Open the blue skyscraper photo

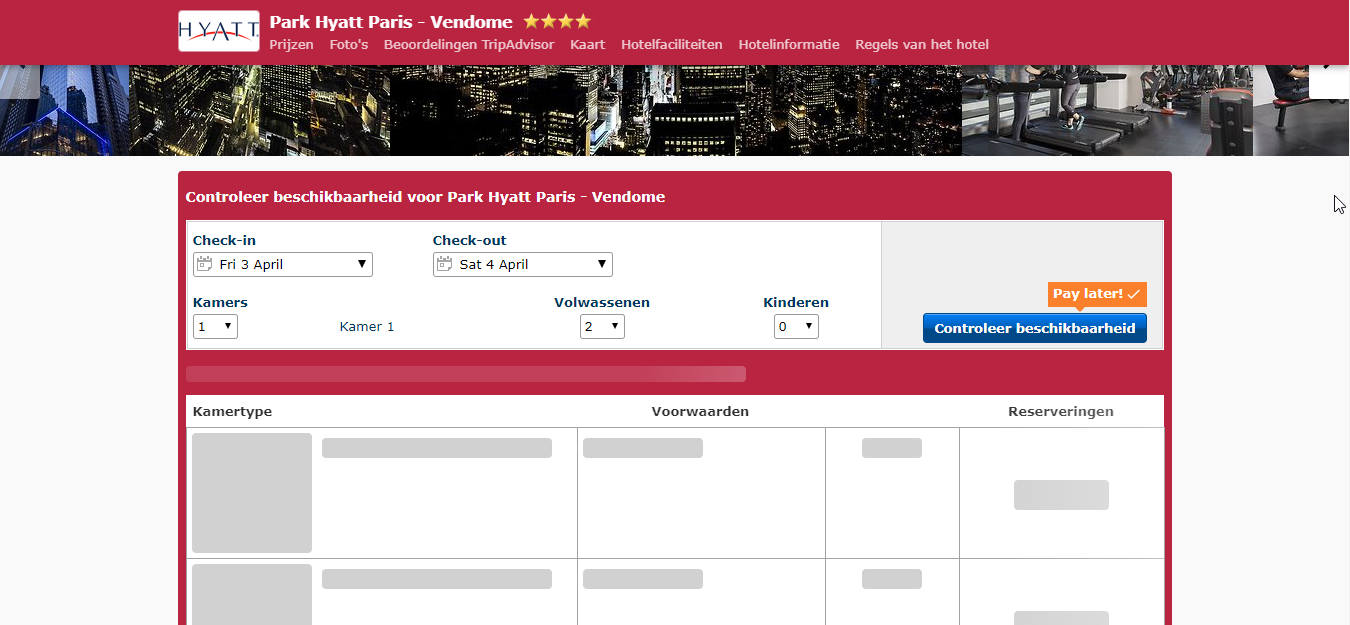pos(65,110)
